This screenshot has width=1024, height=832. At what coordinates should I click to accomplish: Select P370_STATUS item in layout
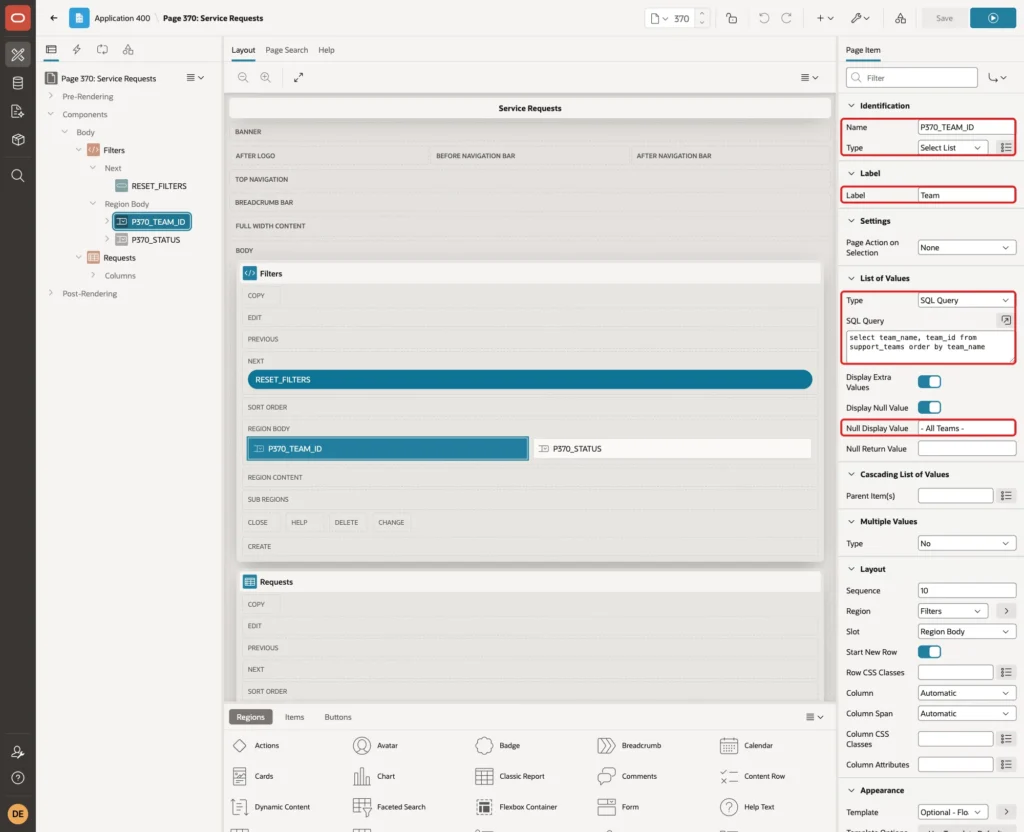tap(672, 449)
